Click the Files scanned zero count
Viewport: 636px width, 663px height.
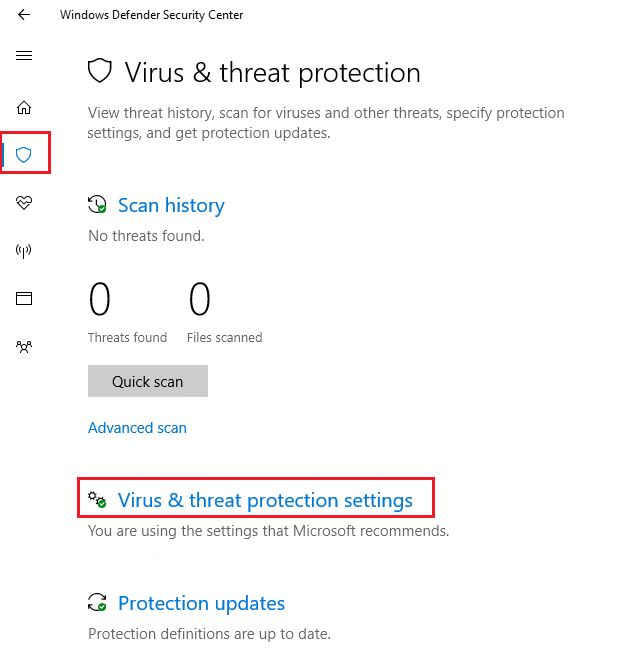200,299
